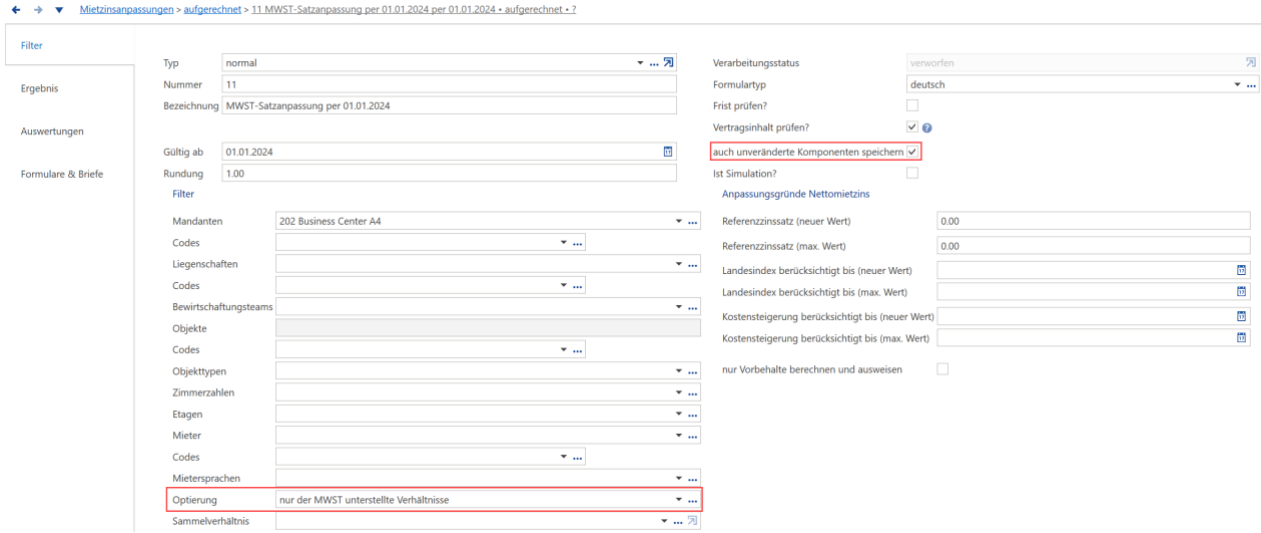
Task: Click ellipsis button in Liegenschaften field
Action: point(692,264)
